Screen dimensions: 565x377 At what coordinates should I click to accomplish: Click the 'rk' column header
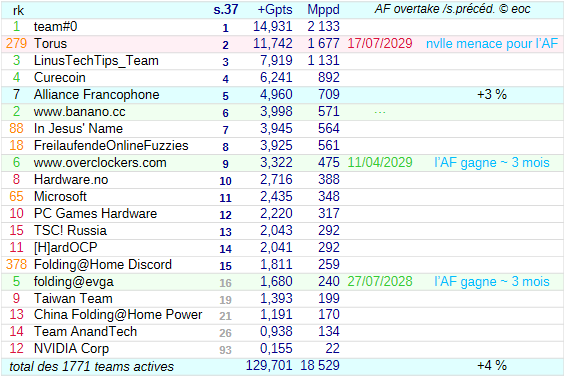(x=18, y=10)
